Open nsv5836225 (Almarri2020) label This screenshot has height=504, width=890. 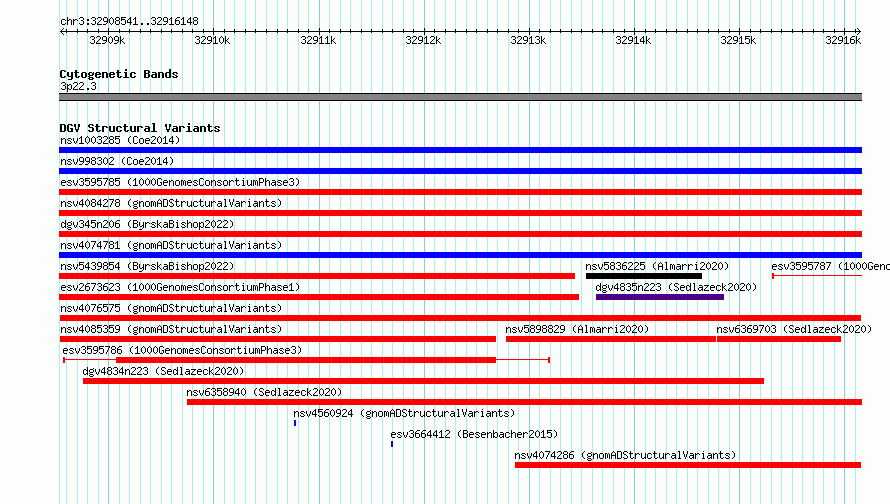pyautogui.click(x=657, y=266)
